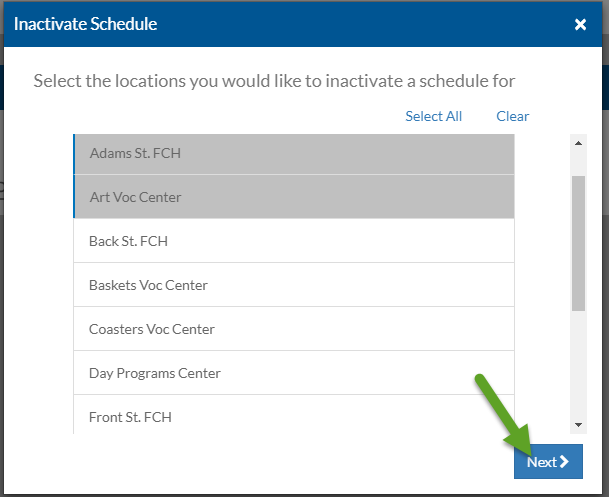Deselect the Adams St. FCH location
This screenshot has width=609, height=497.
294,153
